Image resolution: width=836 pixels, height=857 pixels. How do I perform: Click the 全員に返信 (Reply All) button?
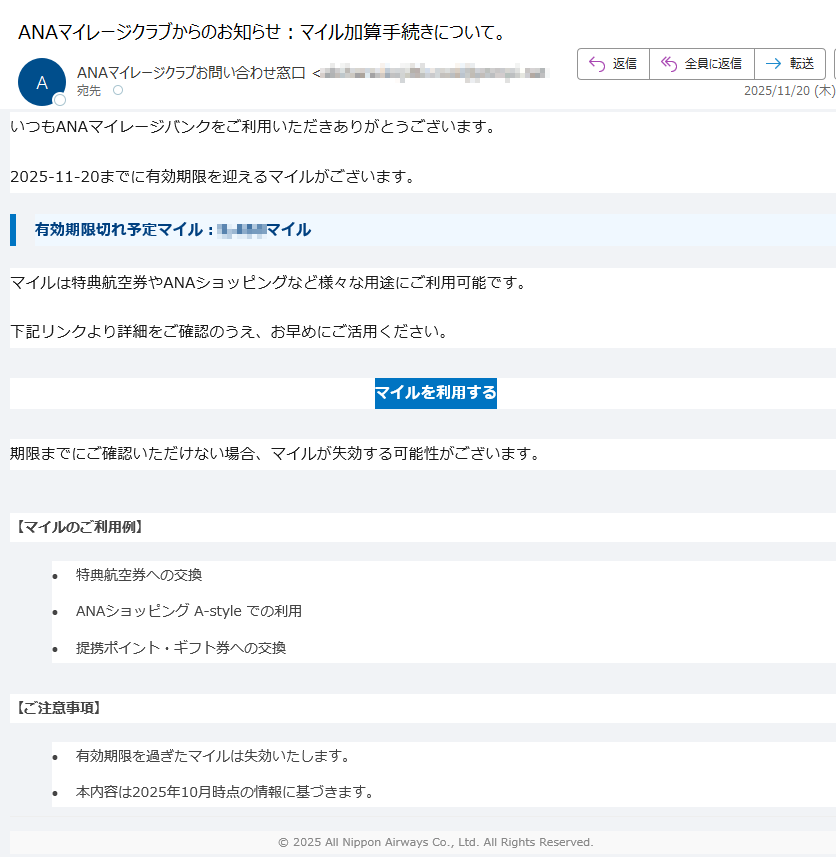701,64
